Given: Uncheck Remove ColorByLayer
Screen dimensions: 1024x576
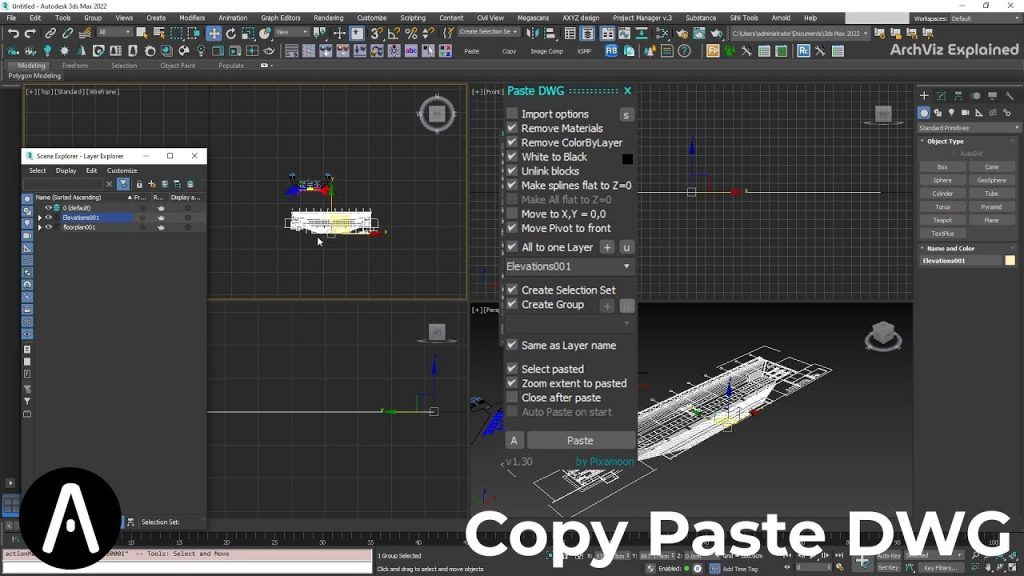Looking at the screenshot, I should point(512,142).
